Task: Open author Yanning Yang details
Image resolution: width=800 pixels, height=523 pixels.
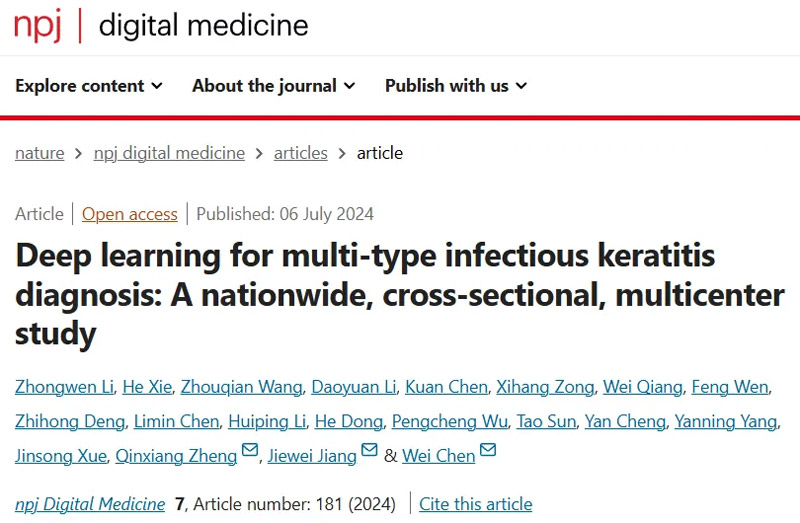Action: pos(726,421)
